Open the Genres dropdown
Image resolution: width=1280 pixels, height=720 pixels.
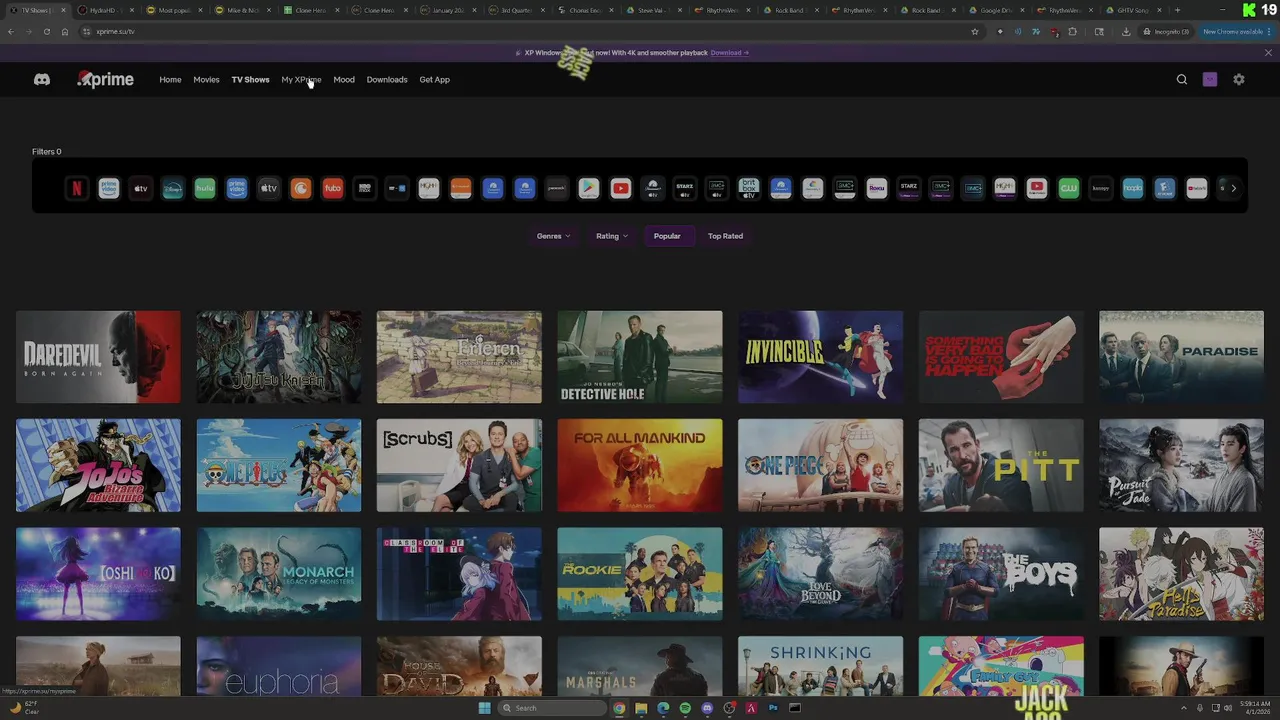click(x=554, y=236)
